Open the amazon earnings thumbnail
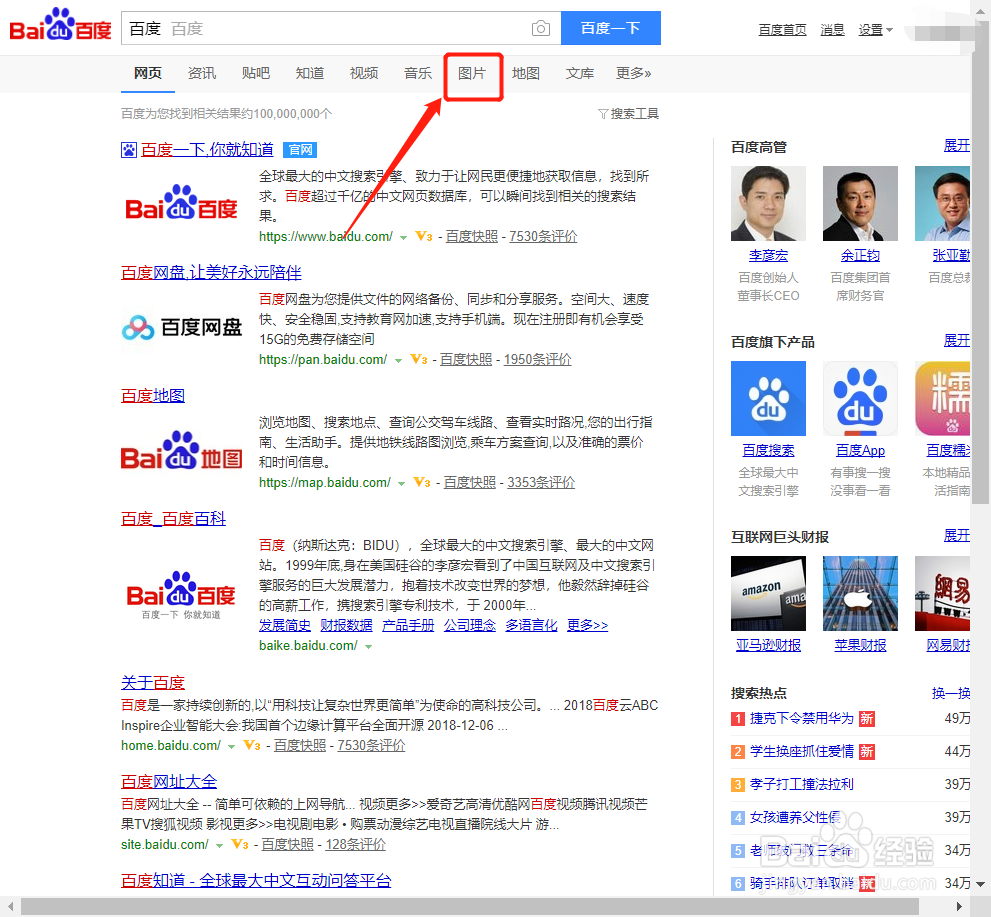The height and width of the screenshot is (917, 991). (768, 593)
